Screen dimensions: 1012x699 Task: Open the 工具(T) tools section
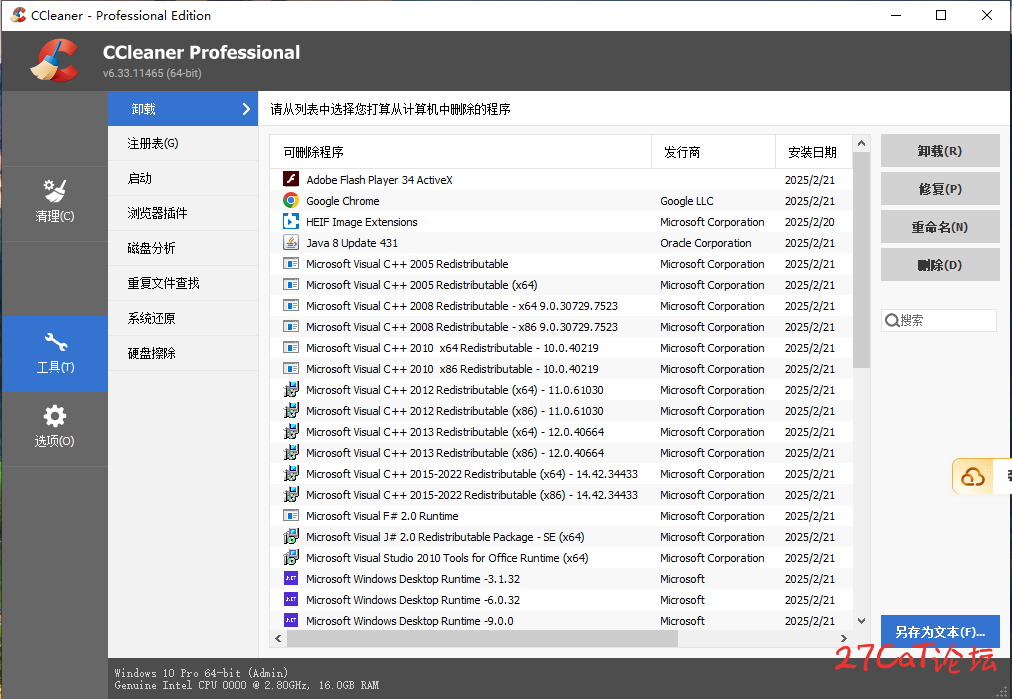(x=55, y=354)
